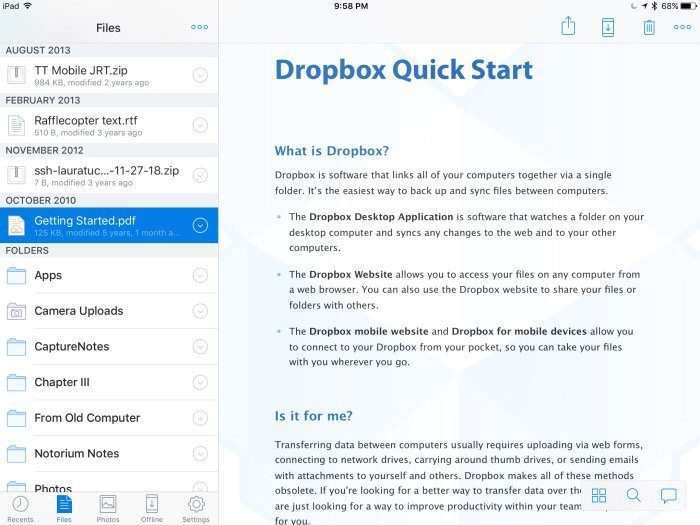
Task: Switch to the Recents tab
Action: tap(21, 509)
